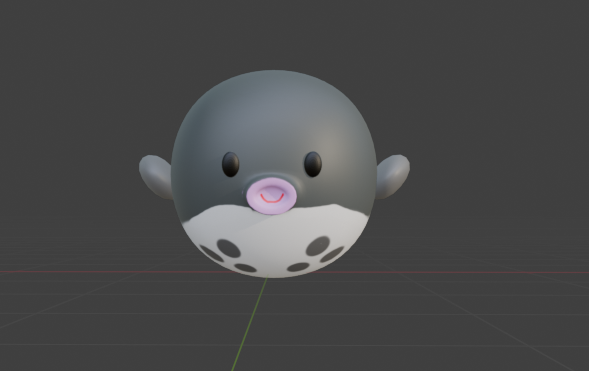This screenshot has width=589, height=371.
Task: Select the right side fin
Action: tap(393, 176)
